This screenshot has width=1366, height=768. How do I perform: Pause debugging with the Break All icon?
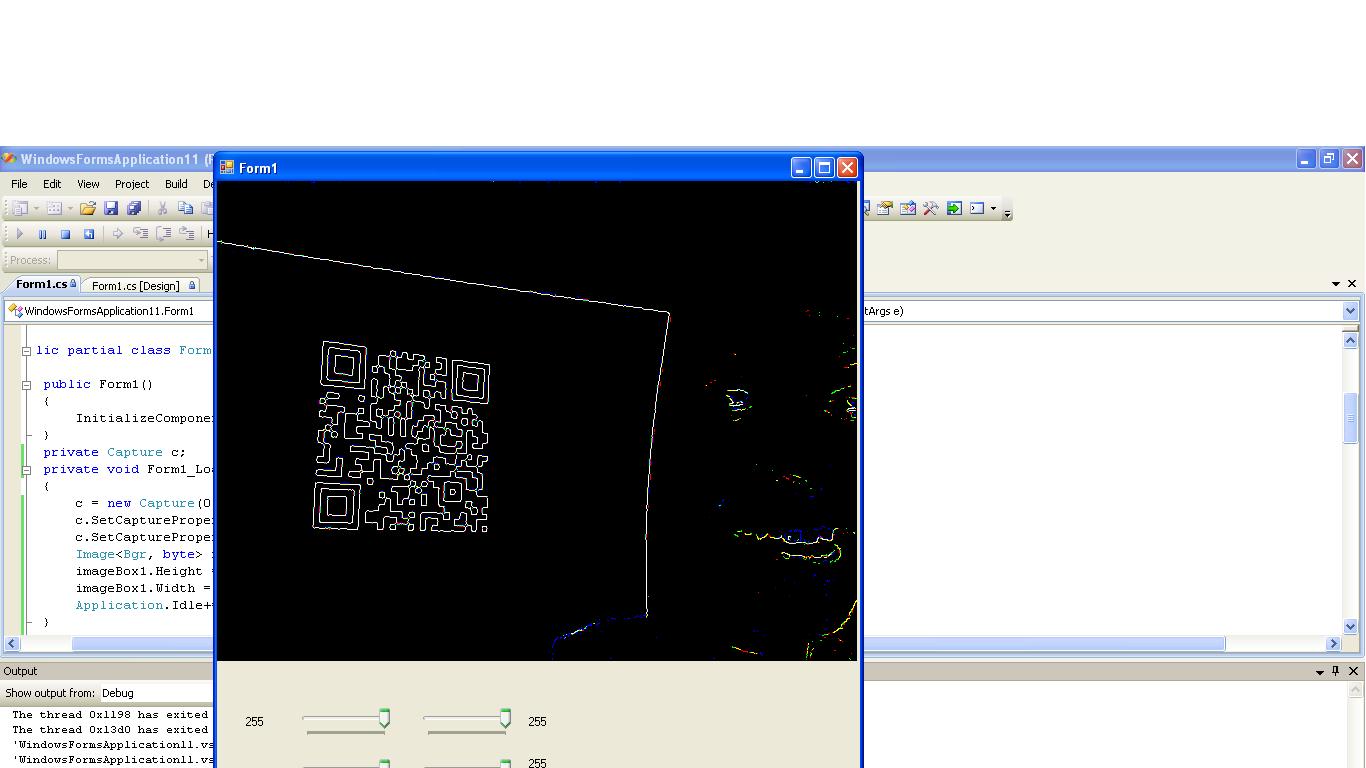42,234
